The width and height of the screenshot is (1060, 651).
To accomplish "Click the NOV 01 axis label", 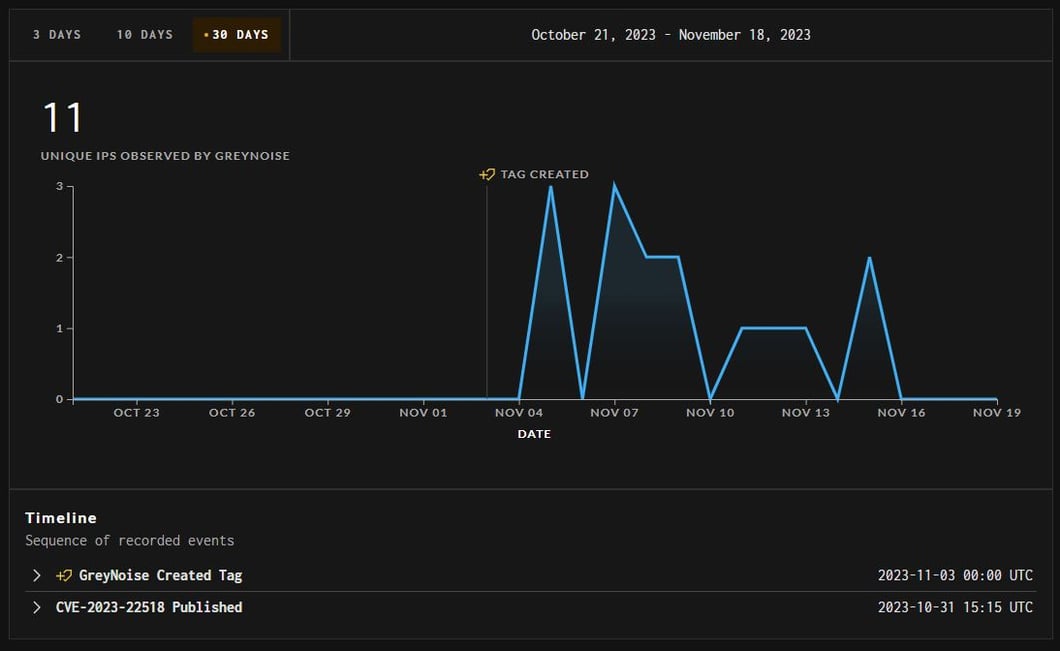I will 423,412.
